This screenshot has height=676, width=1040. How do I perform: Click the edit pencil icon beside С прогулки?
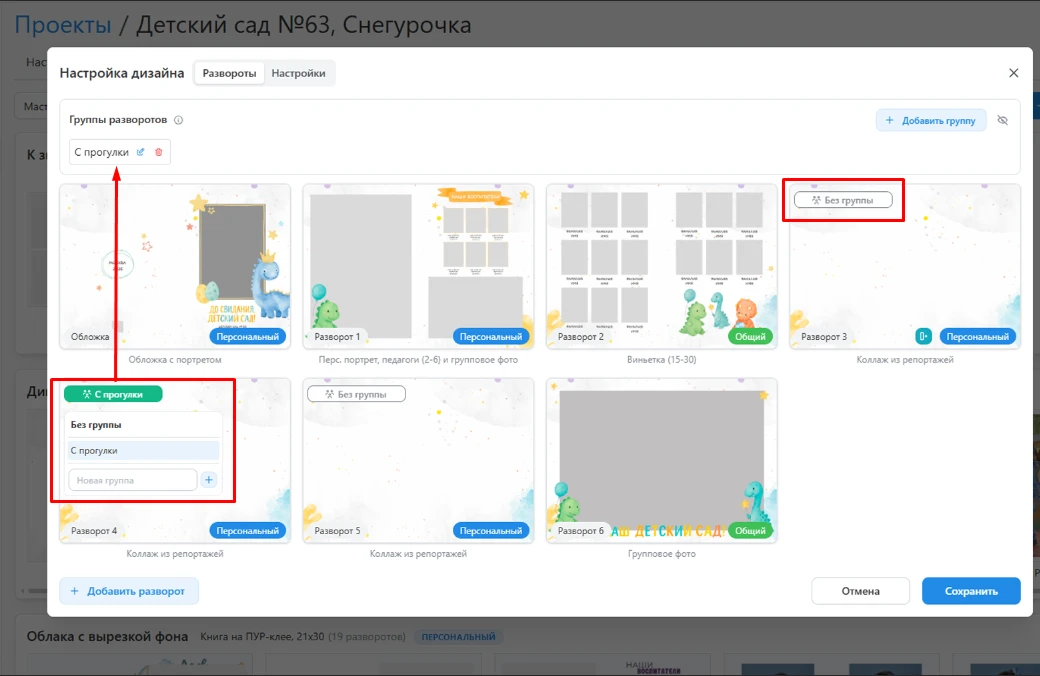point(141,152)
